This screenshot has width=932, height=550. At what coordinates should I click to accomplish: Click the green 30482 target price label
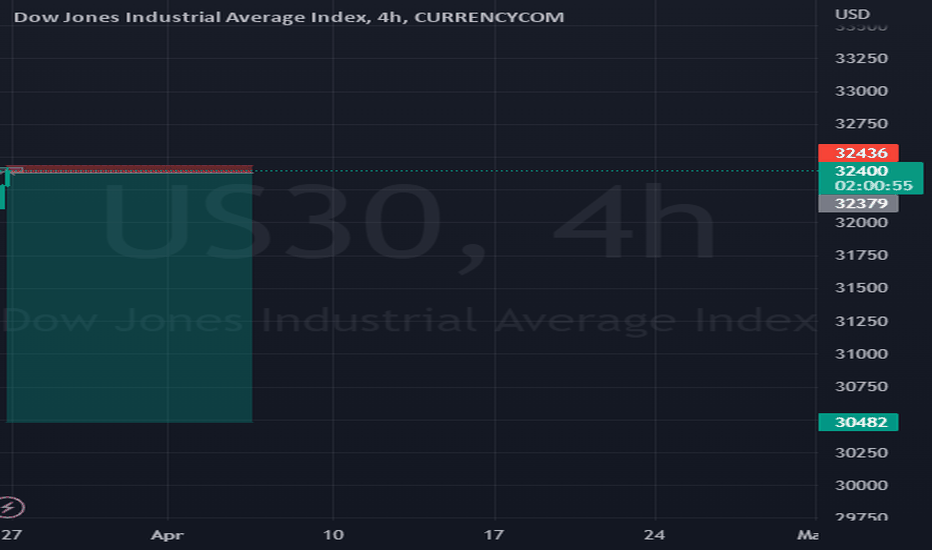[858, 422]
